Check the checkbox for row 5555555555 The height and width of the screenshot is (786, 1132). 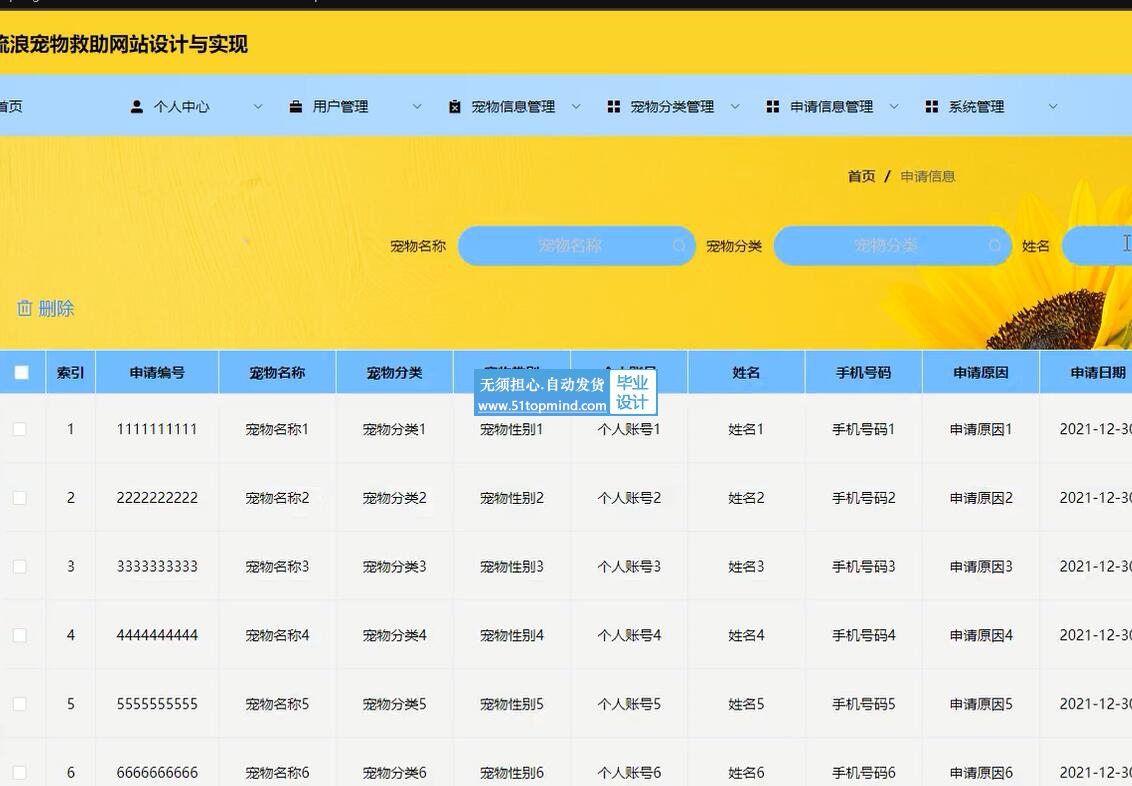point(20,704)
